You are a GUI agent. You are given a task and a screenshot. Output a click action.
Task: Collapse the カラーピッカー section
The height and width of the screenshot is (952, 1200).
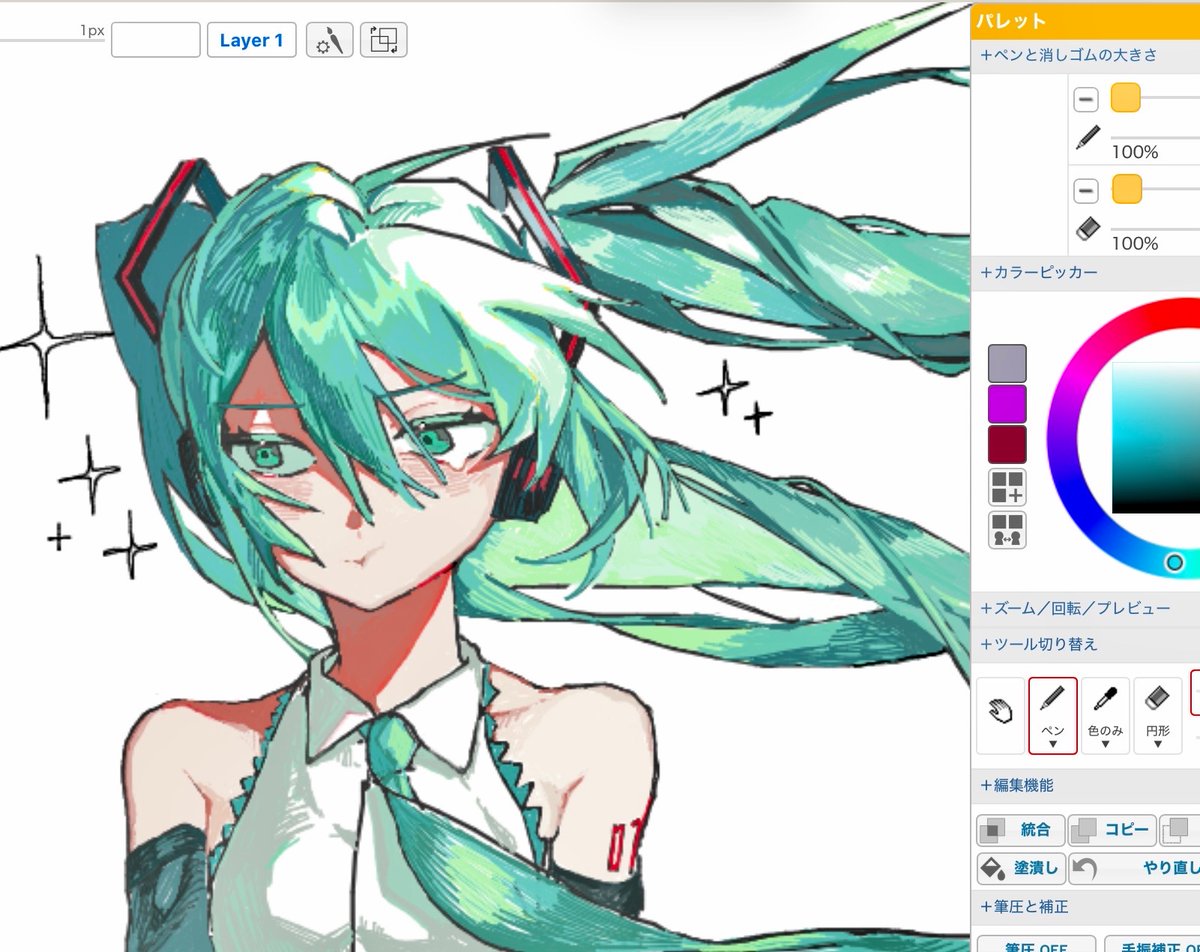1085,272
